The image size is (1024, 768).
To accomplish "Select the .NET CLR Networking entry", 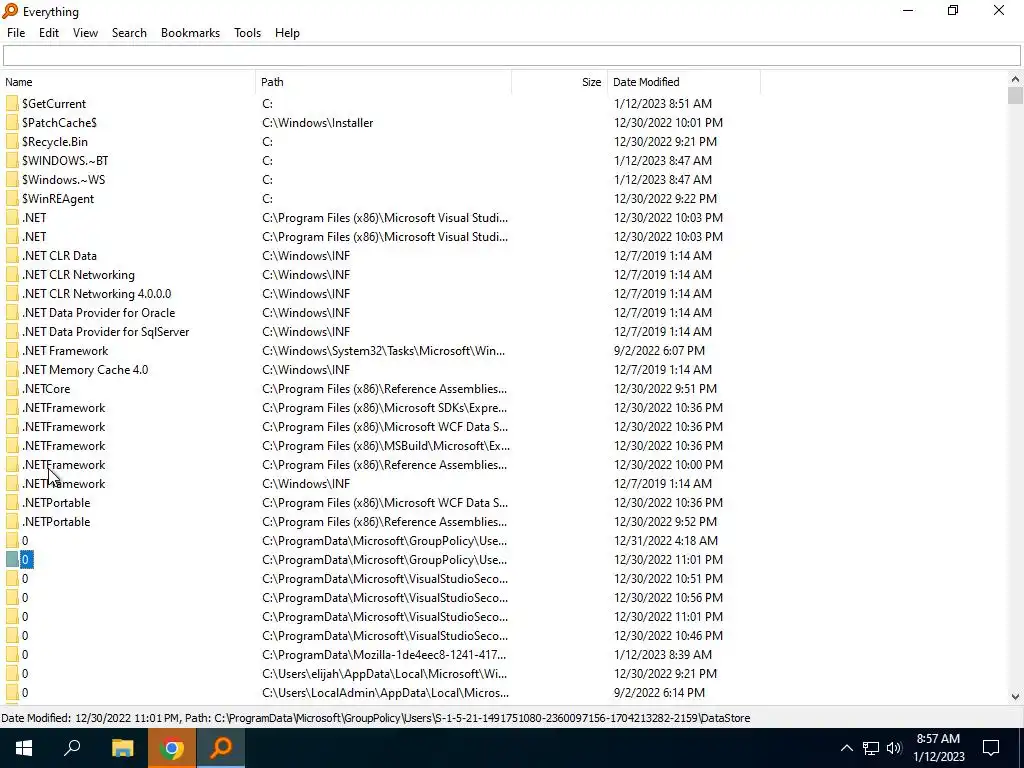I will click(78, 274).
